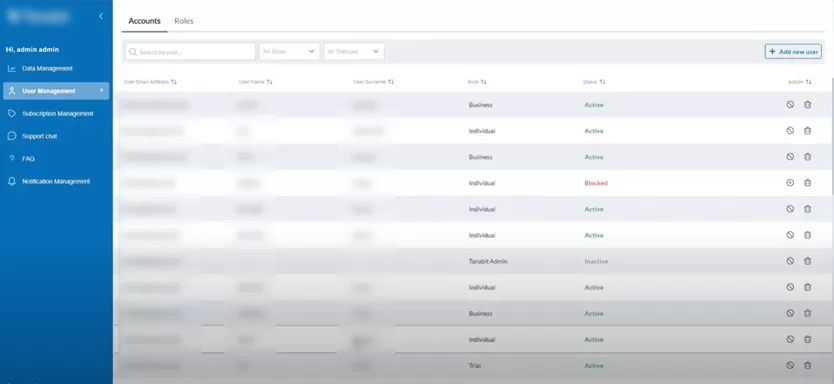Collapse the sidebar with the chevron arrow
834x384 pixels.
(101, 16)
